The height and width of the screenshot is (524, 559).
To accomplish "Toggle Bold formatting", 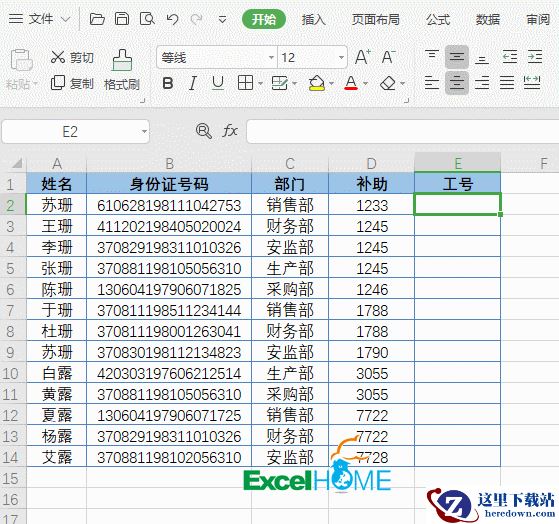I will point(168,83).
